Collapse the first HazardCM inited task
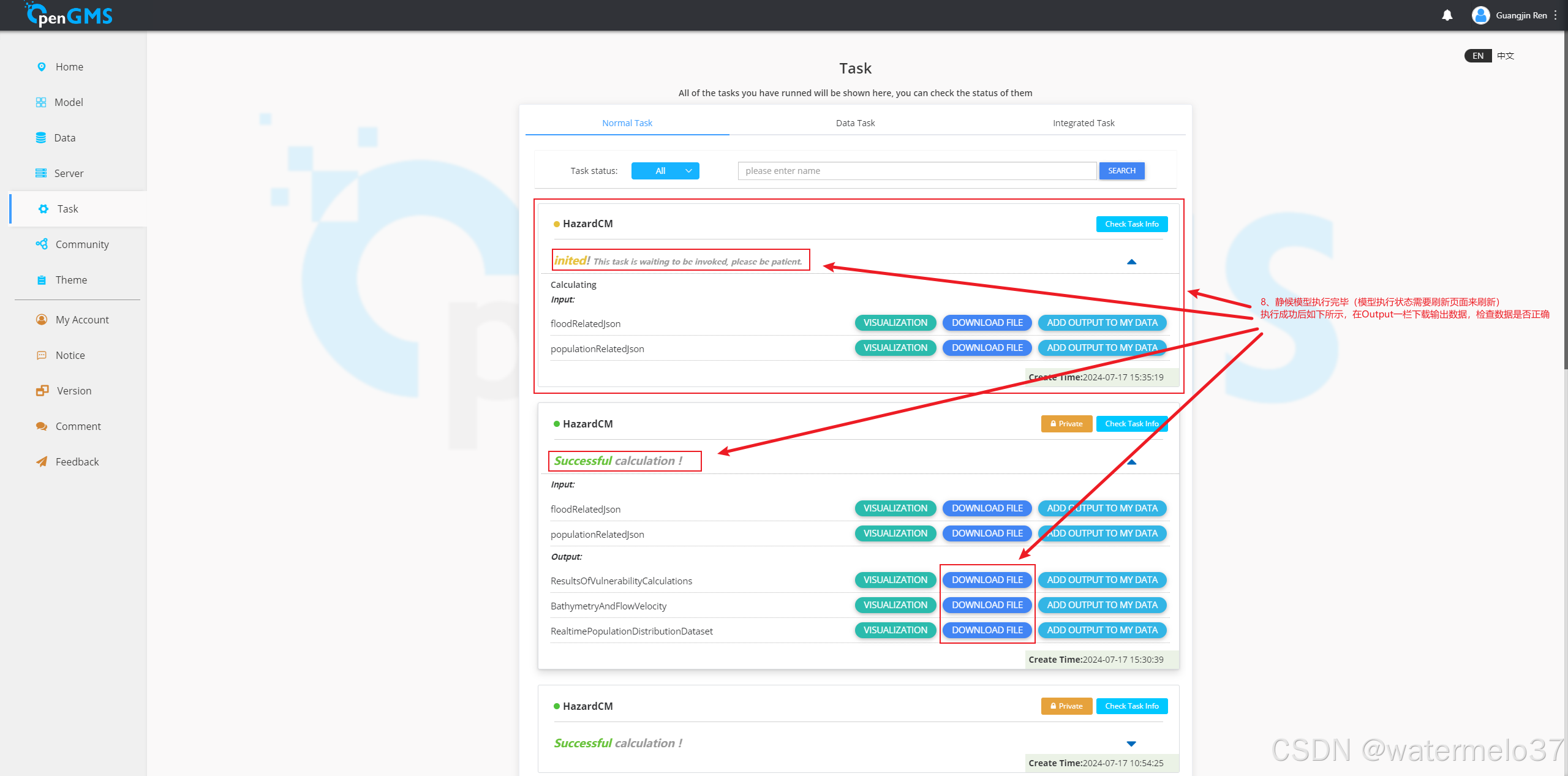This screenshot has height=776, width=1568. click(x=1131, y=262)
